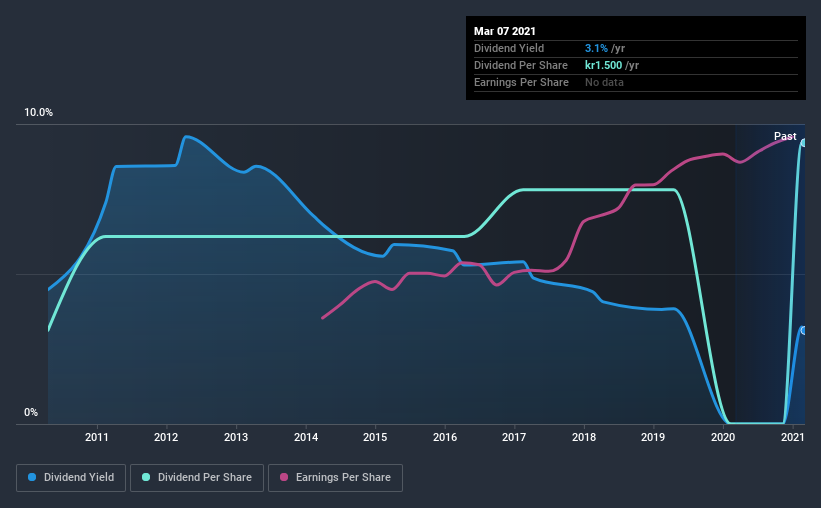Select the 2017 label on the x-axis

click(514, 437)
